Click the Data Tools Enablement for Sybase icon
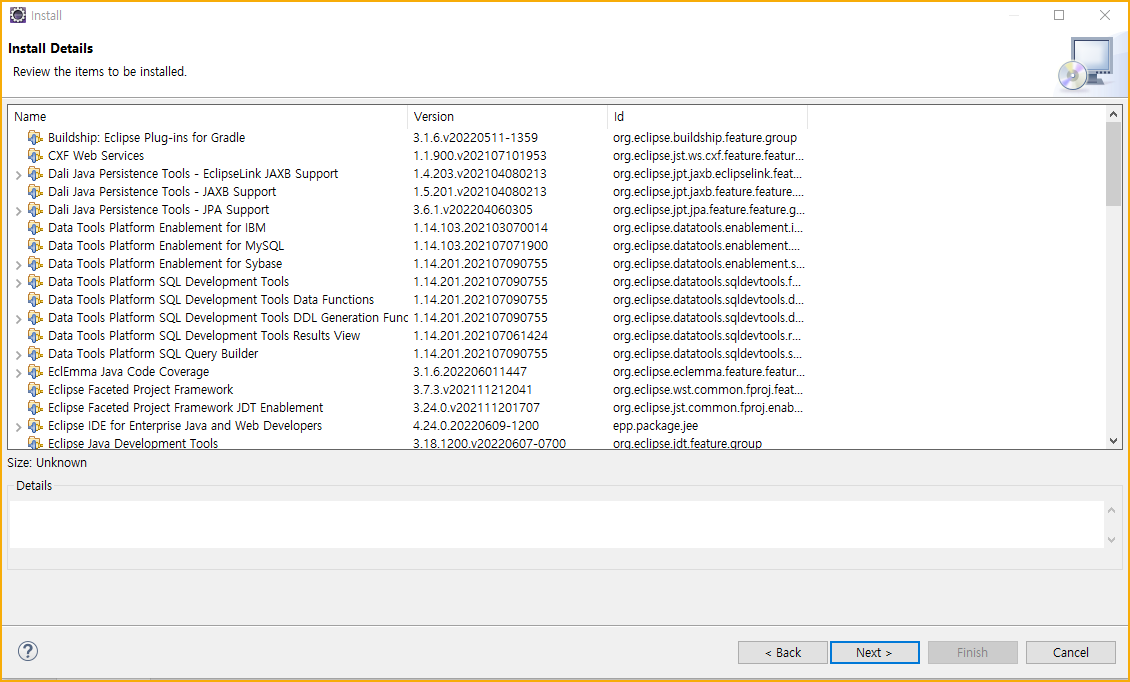Viewport: 1130px width, 682px height. [35, 263]
